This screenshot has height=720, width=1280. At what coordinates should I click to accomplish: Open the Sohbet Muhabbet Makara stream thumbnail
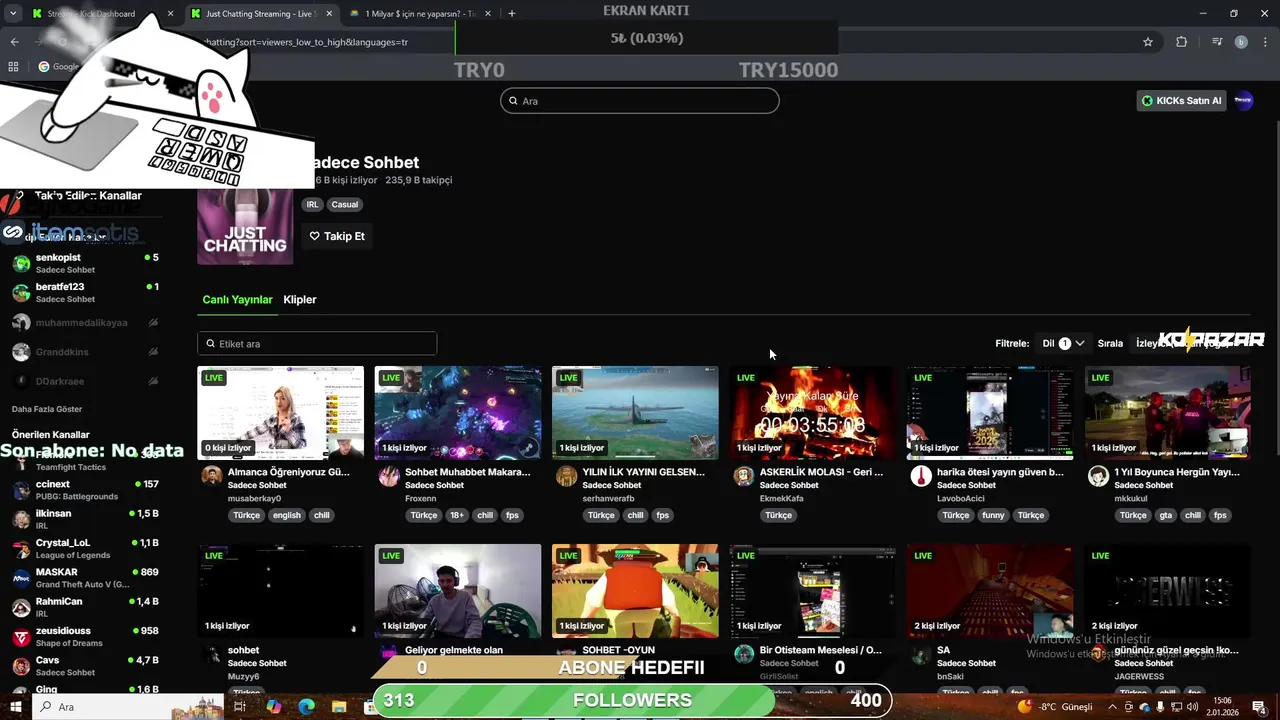(x=458, y=412)
